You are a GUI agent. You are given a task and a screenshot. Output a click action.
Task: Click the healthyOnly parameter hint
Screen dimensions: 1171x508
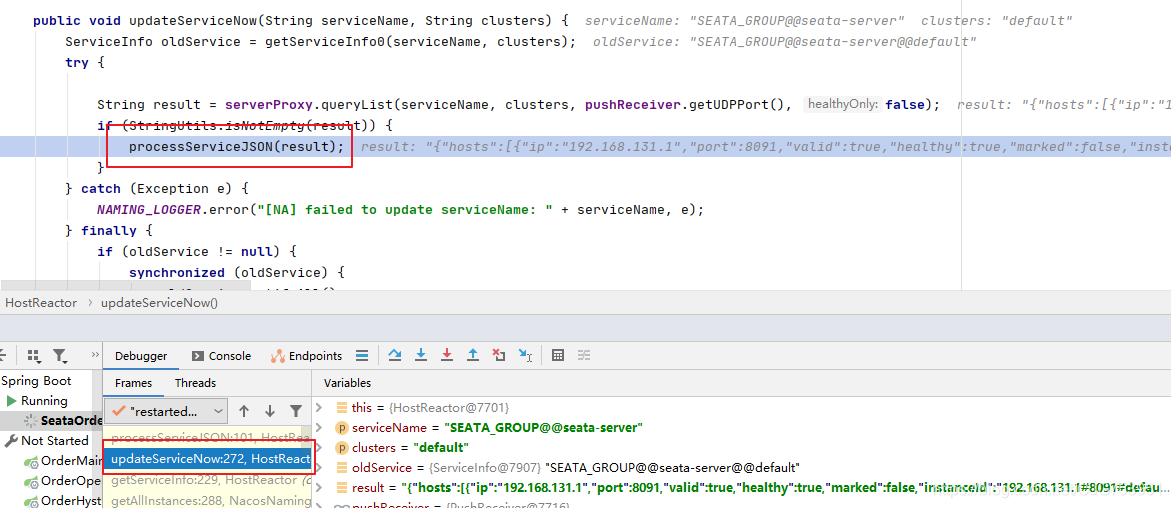point(843,105)
